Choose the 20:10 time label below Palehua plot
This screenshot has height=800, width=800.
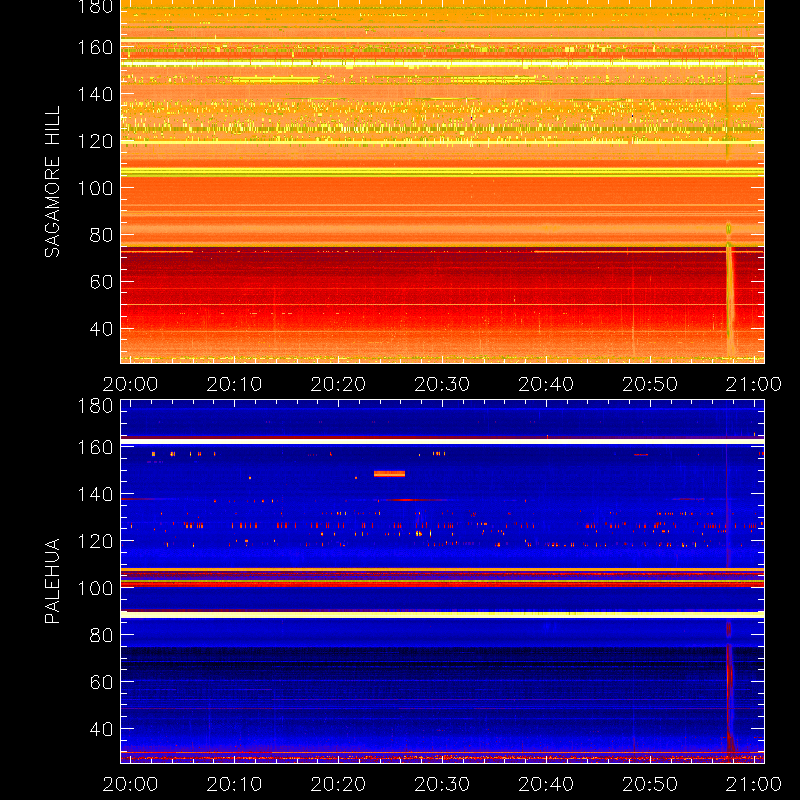[x=234, y=784]
